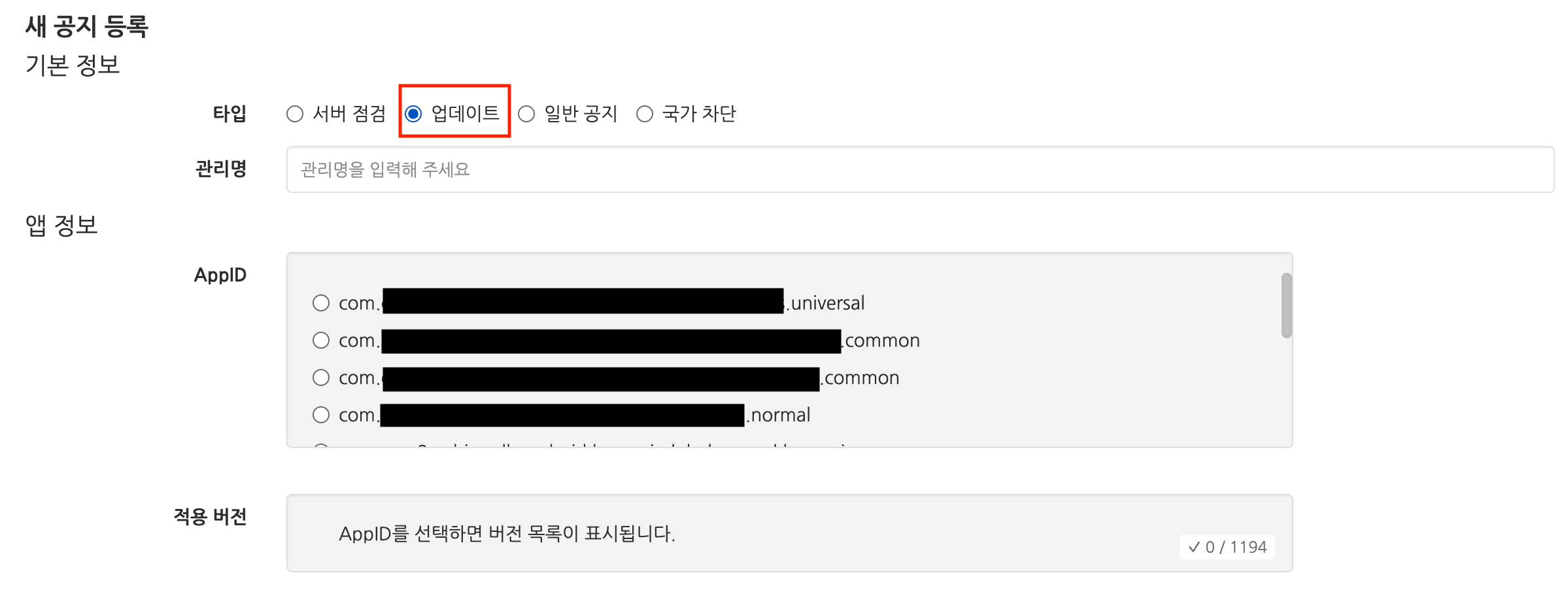
Task: Click the 적용 버전 field label
Action: coord(210,517)
